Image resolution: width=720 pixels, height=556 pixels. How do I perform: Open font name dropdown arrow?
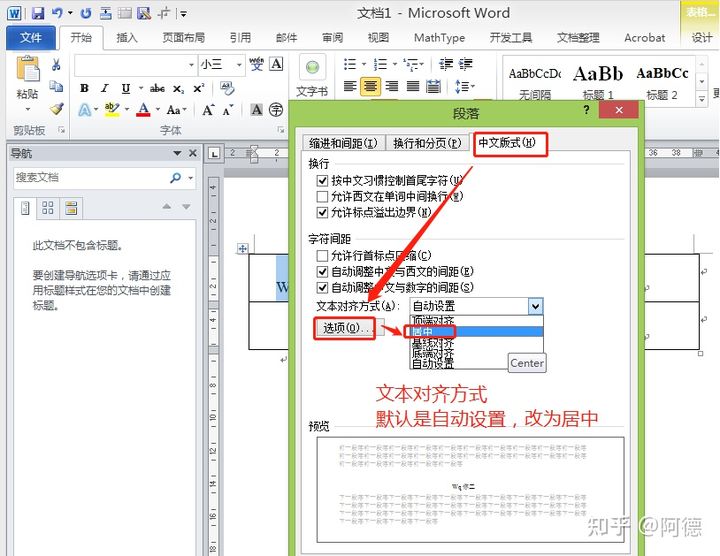(191, 65)
